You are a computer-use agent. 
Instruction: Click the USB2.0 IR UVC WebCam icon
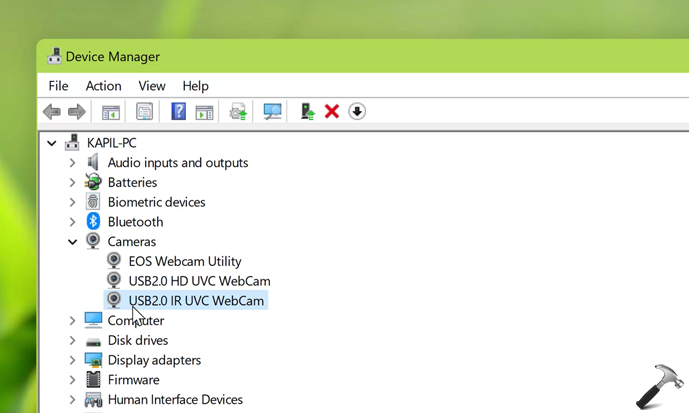[x=114, y=300]
